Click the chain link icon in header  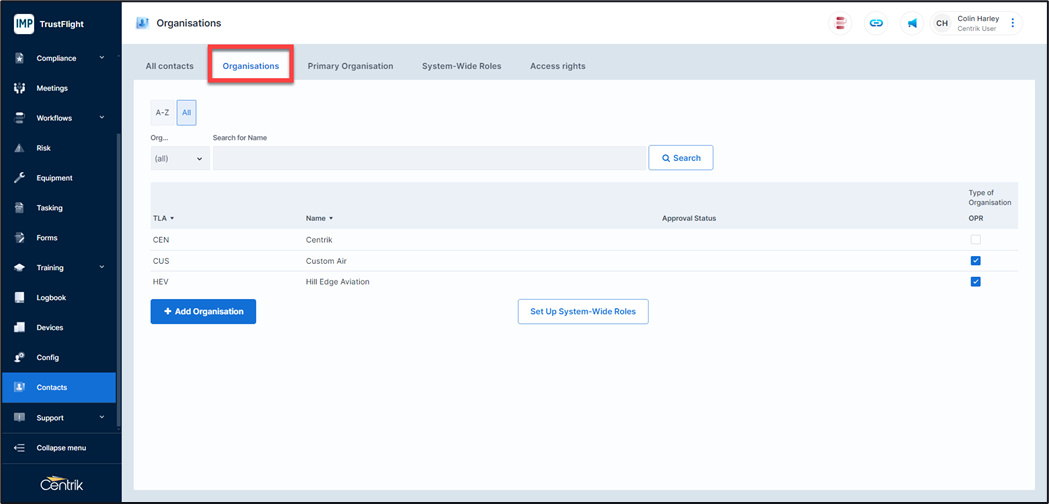[876, 23]
